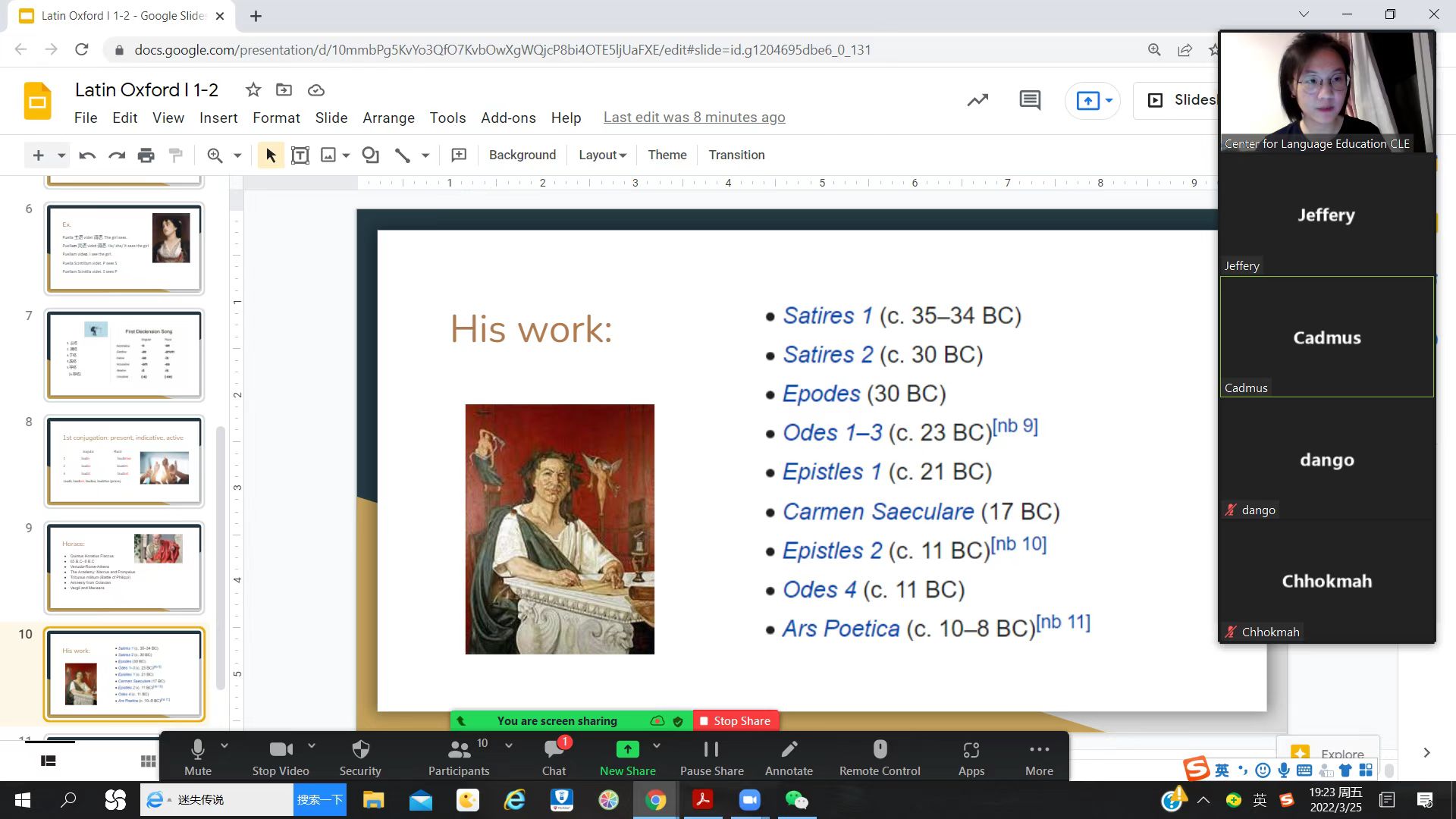
Task: Click the More options dots in Zoom
Action: pos(1040,757)
